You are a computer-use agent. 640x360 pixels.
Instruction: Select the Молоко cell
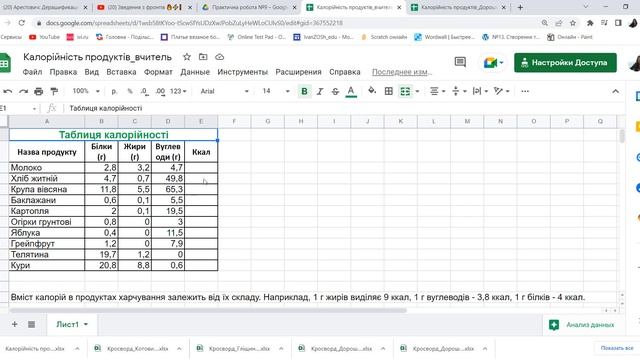pos(47,168)
